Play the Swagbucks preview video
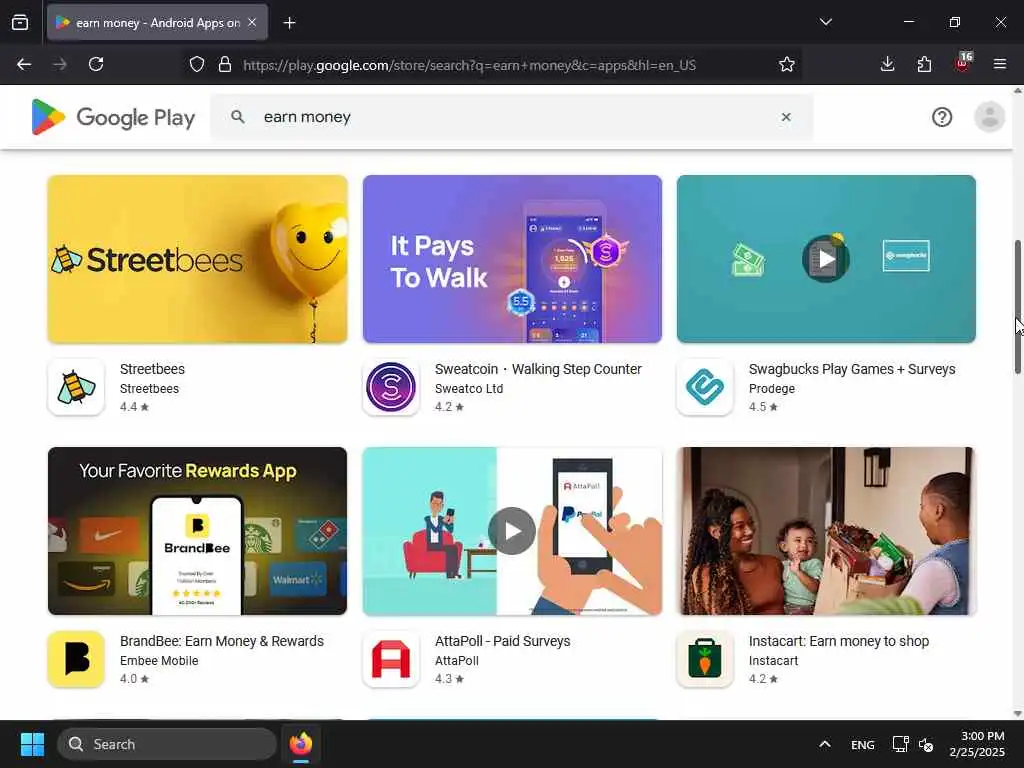This screenshot has height=768, width=1024. (826, 259)
